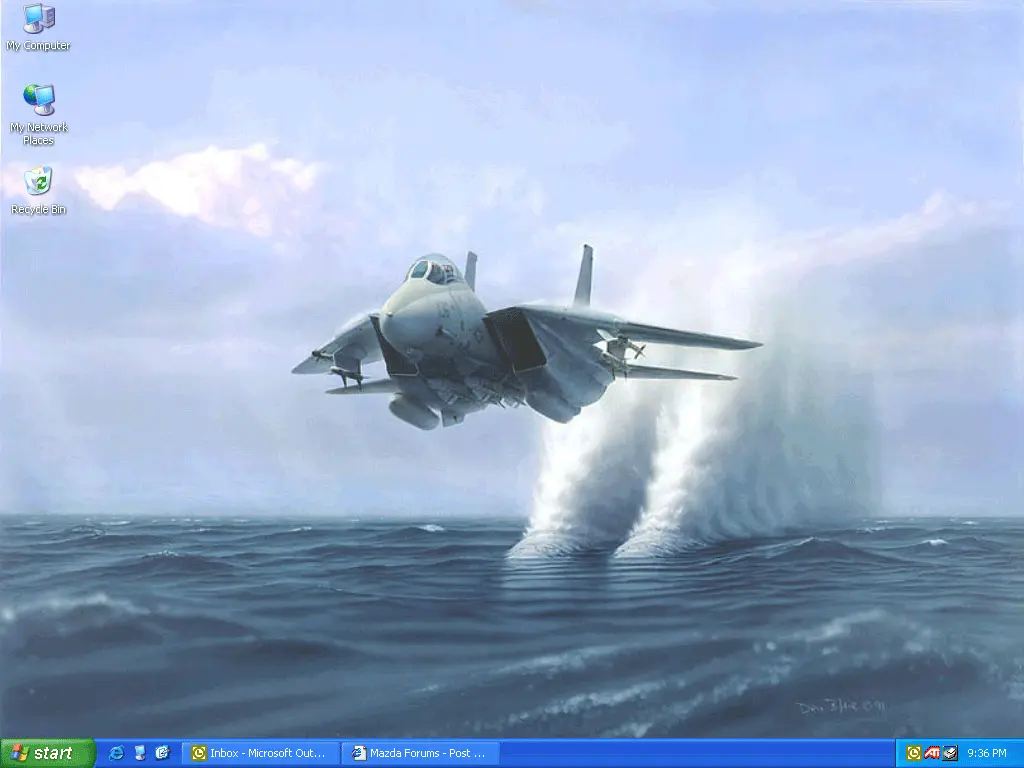
Task: Click the artist signature on the wallpaper
Action: pyautogui.click(x=840, y=708)
